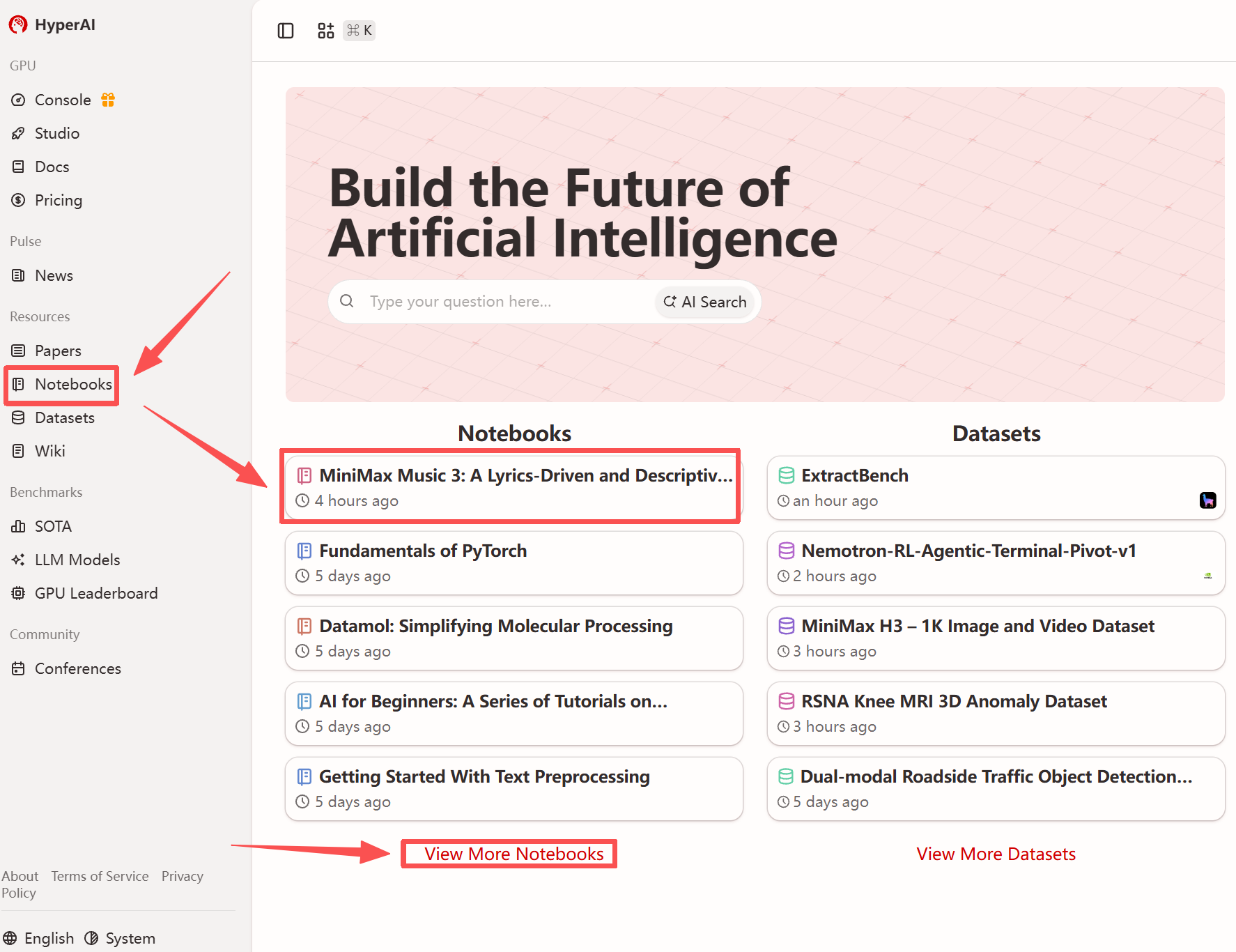Focus the question search input field

(509, 302)
